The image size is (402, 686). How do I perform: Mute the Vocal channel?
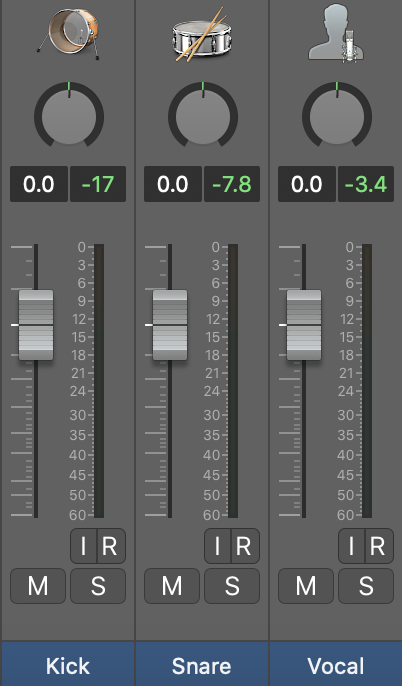(306, 586)
